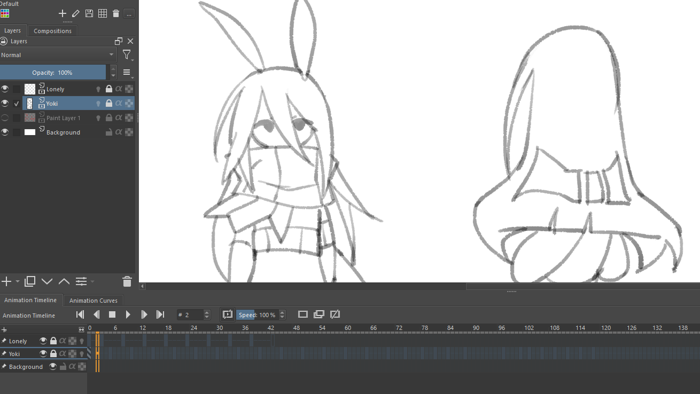Toggle onion skin lightbulb on Yoki layer
700x394 pixels.
coord(98,104)
